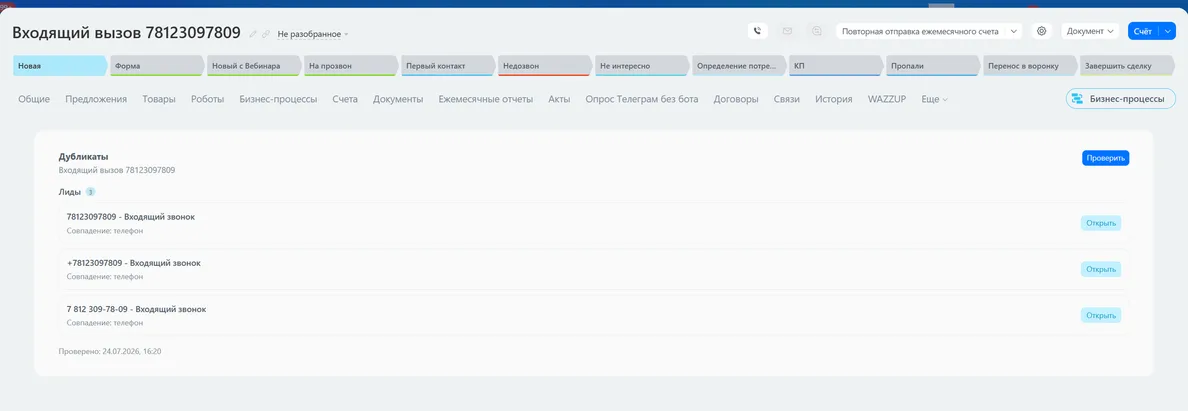This screenshot has height=411, width=1188.
Task: Expand the Не разобранное funnel dropdown
Action: [x=312, y=34]
